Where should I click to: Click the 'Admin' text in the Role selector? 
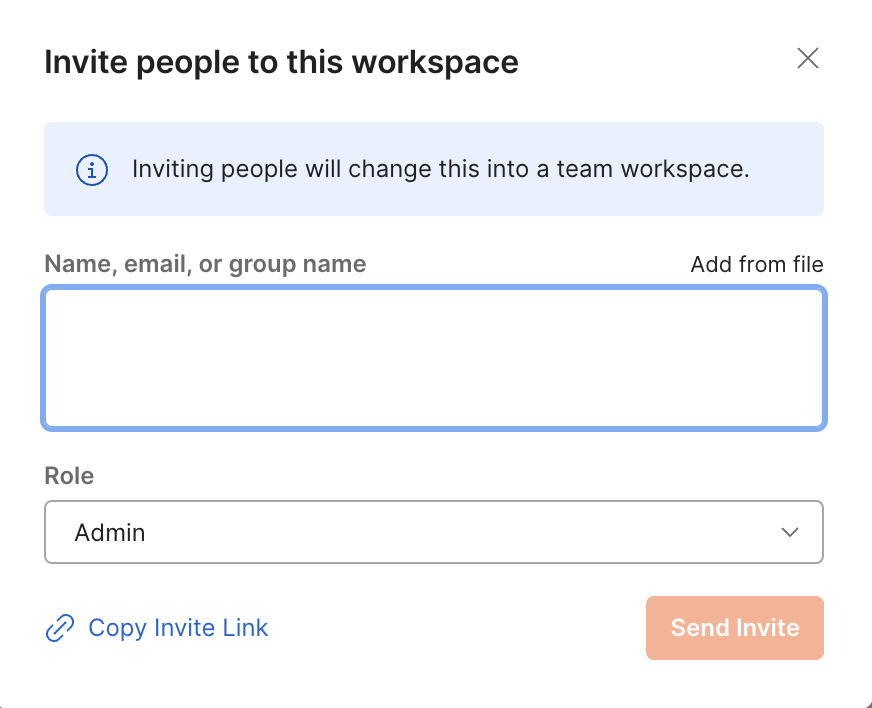click(110, 533)
